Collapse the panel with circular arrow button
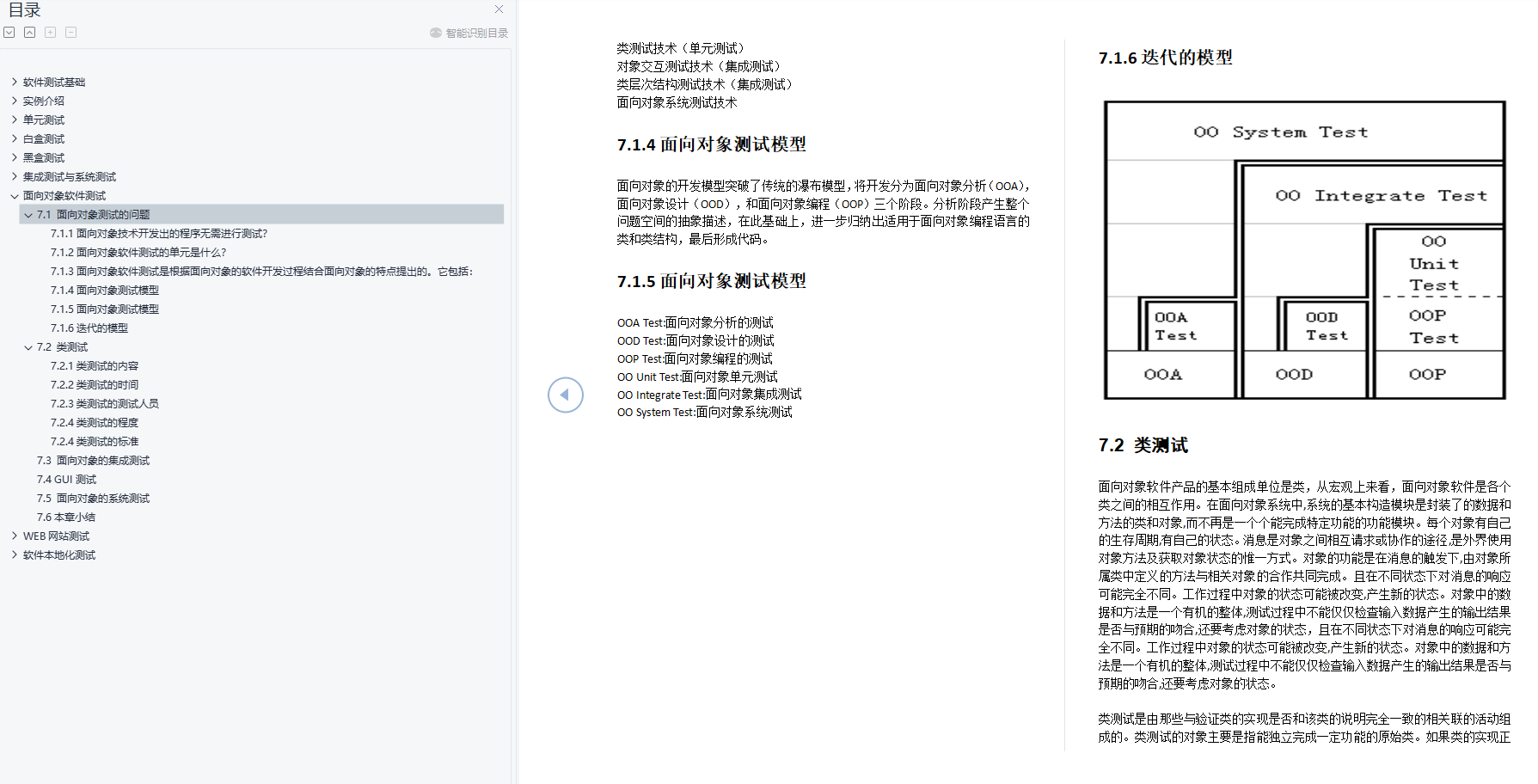The height and width of the screenshot is (784, 1538). (565, 395)
